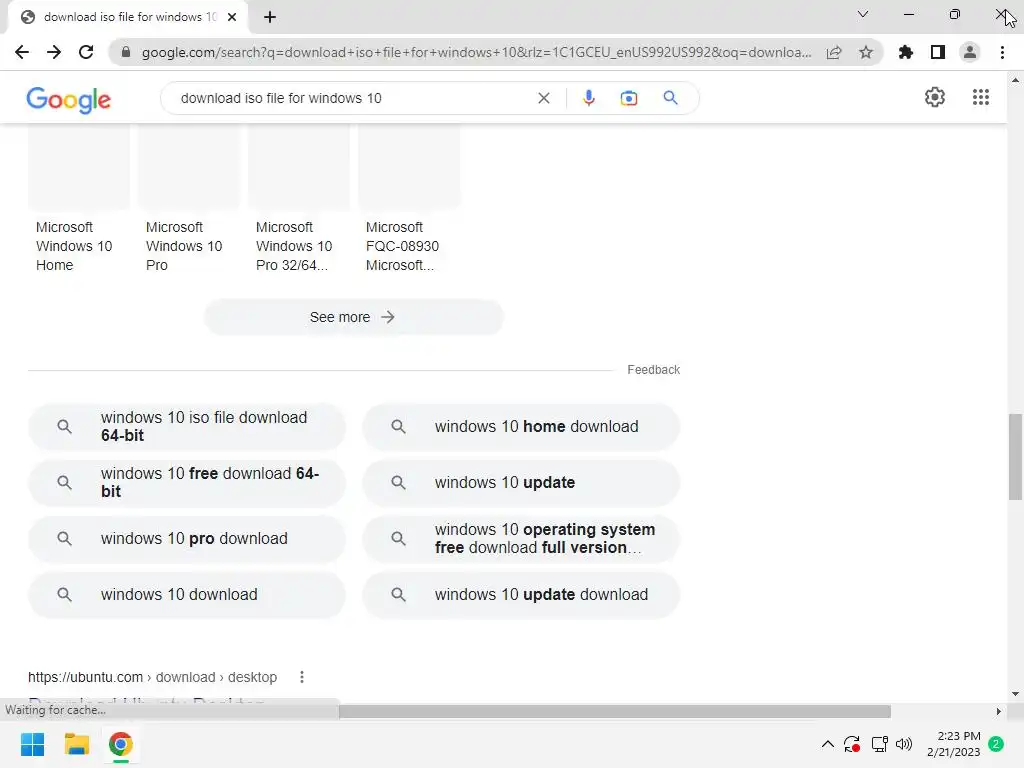Screen dimensions: 1024x768
Task: Open the notification badge showing 2
Action: point(996,744)
